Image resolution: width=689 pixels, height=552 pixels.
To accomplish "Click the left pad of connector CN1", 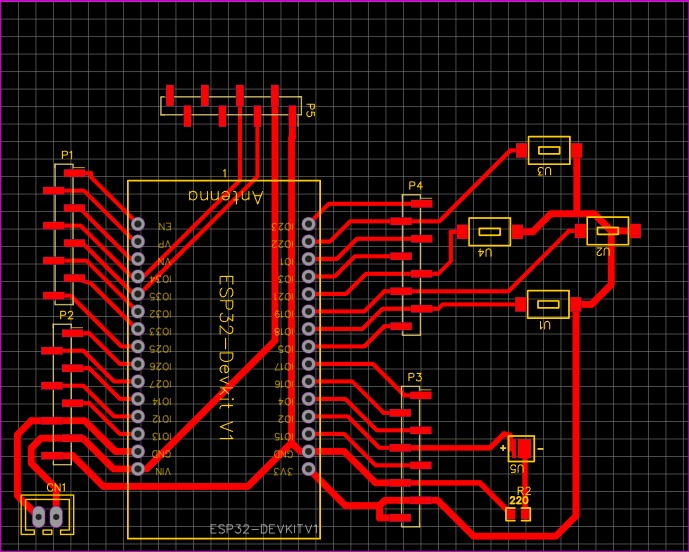I will coord(39,517).
